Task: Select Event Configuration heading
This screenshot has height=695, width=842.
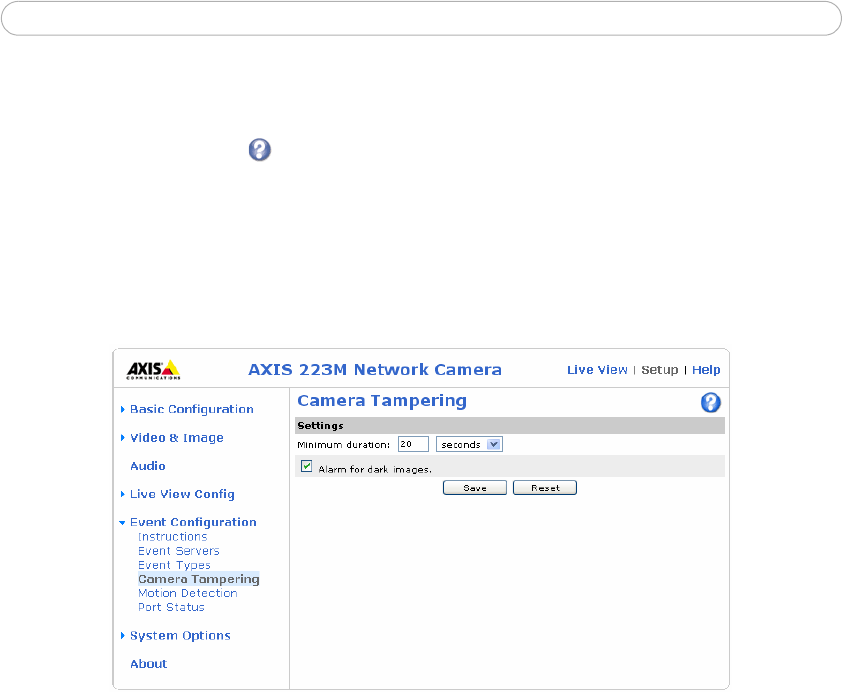Action: (193, 523)
